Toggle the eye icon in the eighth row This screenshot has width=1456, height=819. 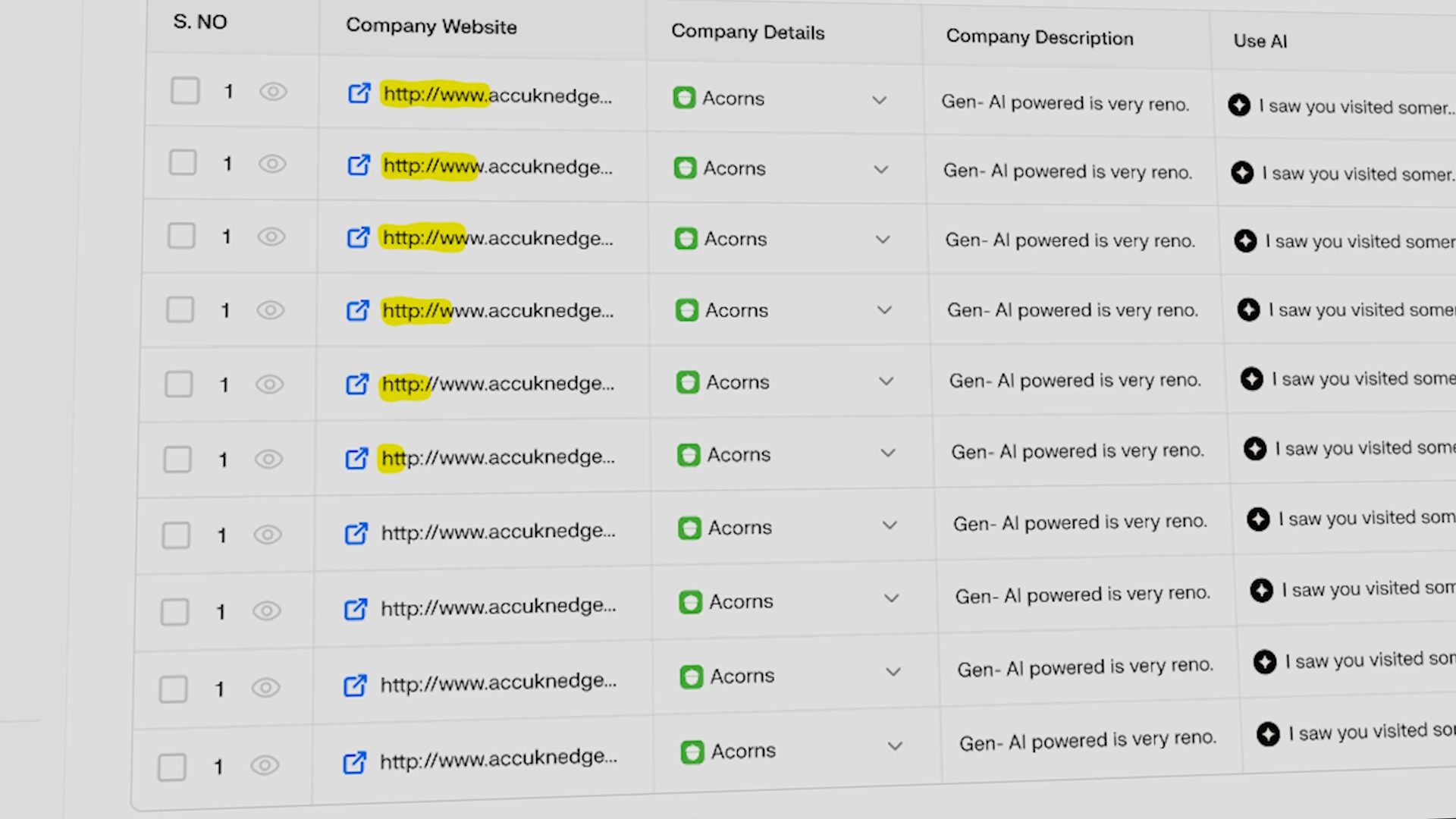point(266,610)
